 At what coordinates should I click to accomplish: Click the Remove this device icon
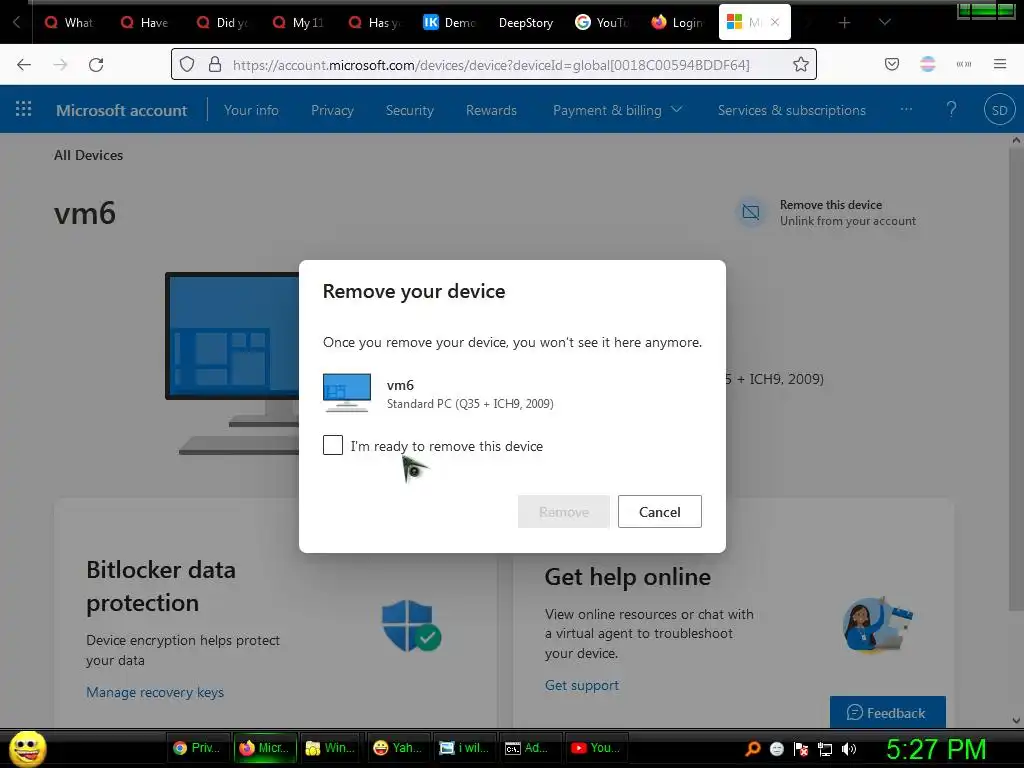coord(751,212)
